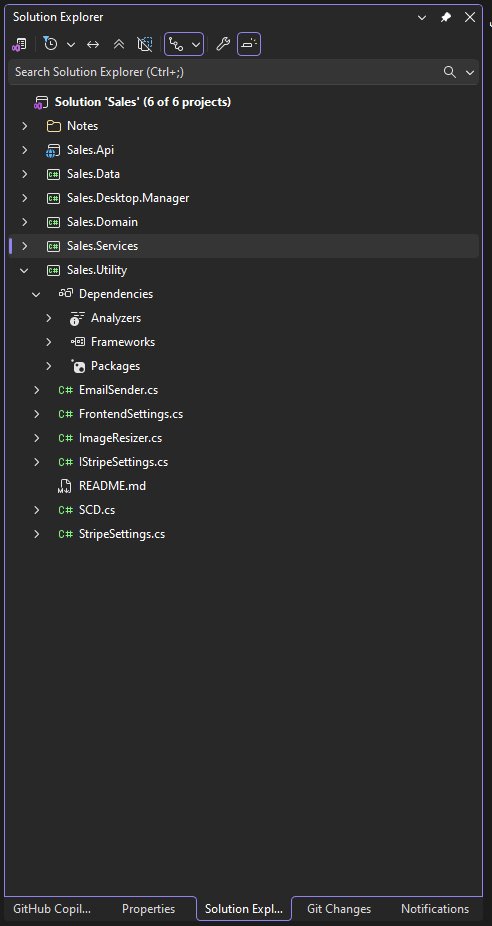Screen dimensions: 492x926
Task: Expand the Sales.Api project node
Action: click(24, 150)
